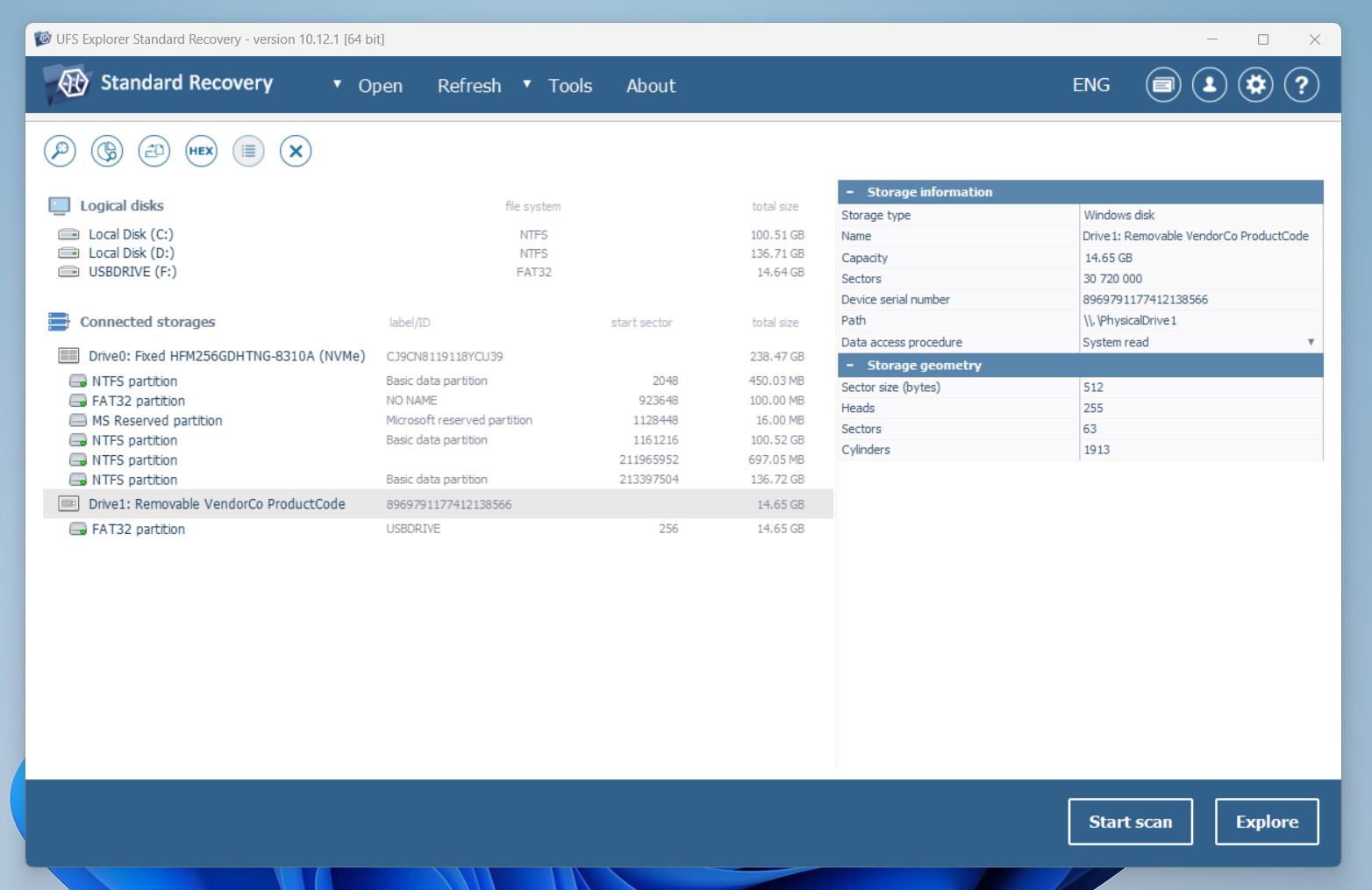Select the Local Disk (C:) row
The image size is (1372, 890).
438,234
